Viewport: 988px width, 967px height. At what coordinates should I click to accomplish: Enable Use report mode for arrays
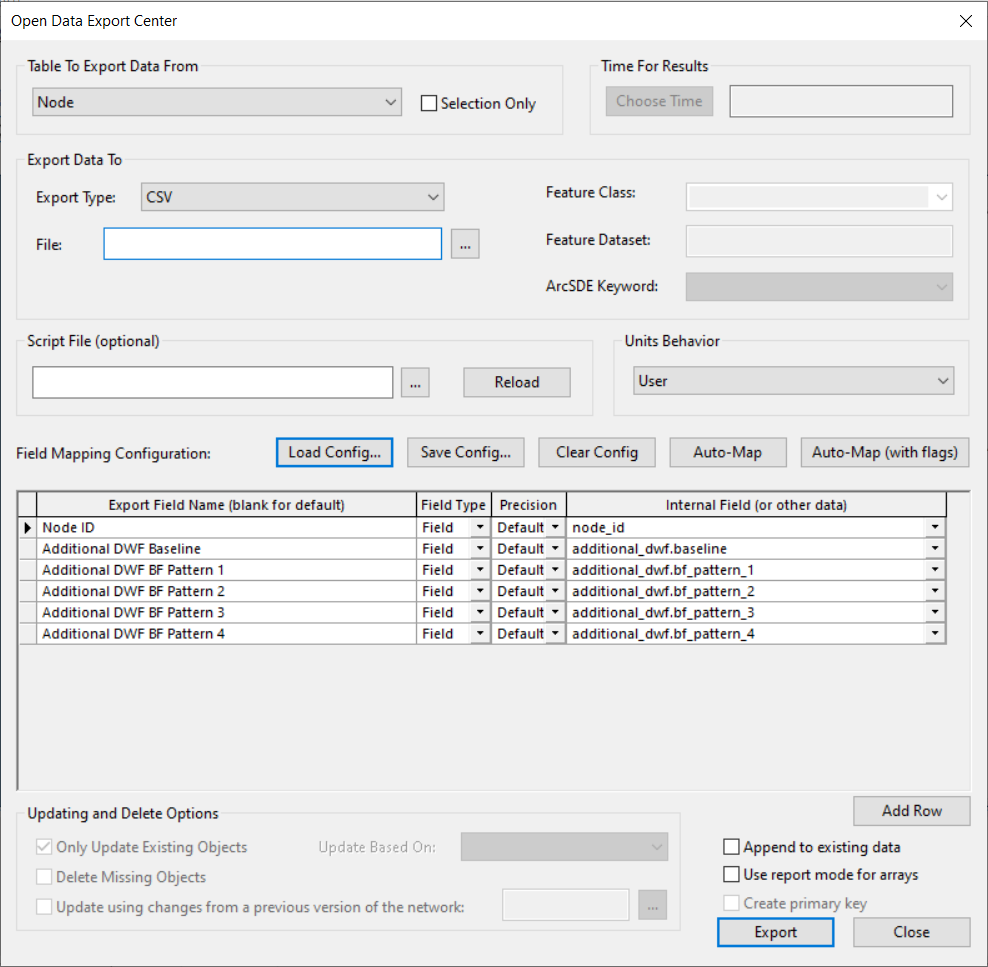pos(732,874)
